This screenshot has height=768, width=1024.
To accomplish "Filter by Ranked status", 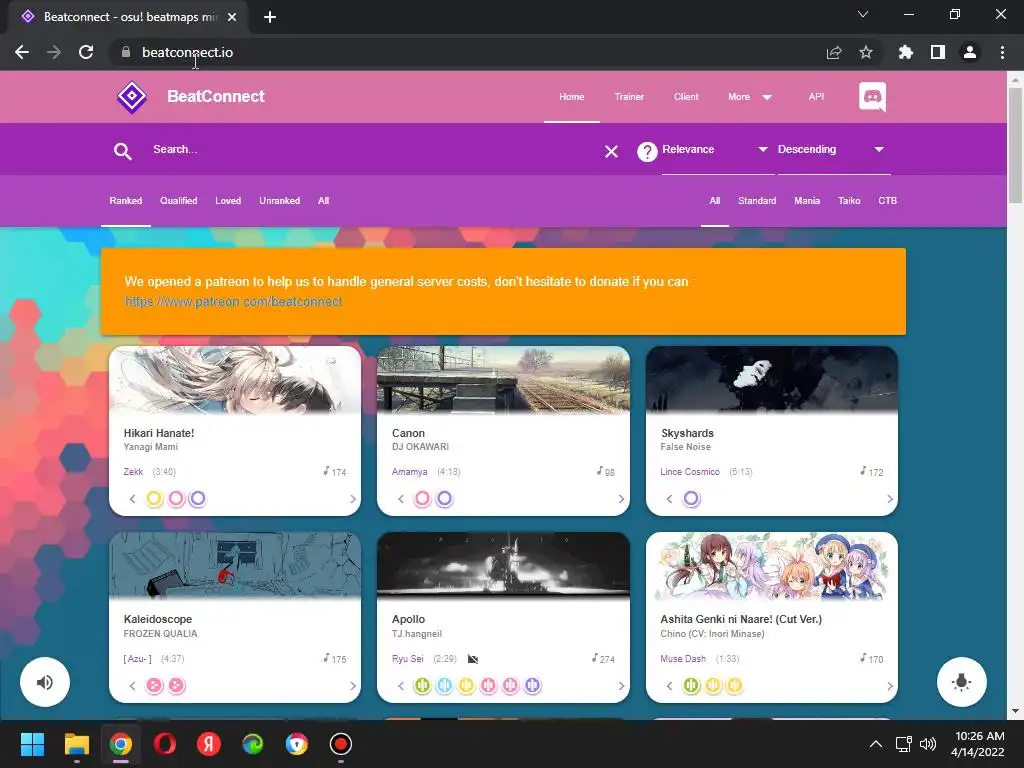I will coord(125,200).
